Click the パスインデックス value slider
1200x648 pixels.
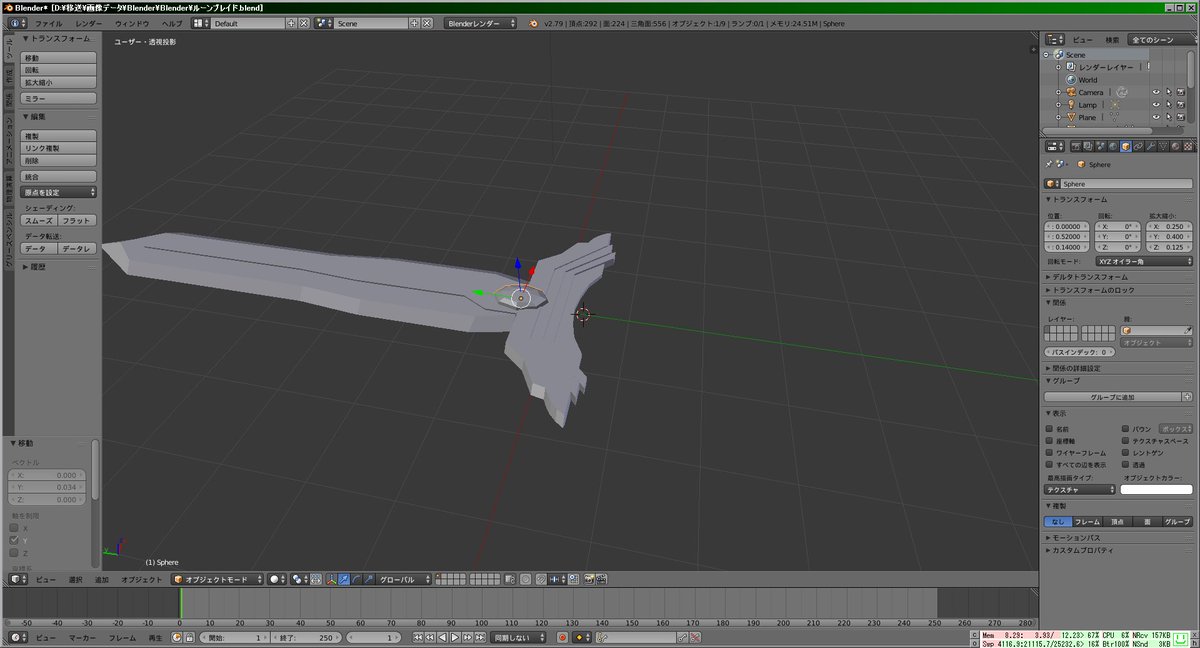(1080, 352)
